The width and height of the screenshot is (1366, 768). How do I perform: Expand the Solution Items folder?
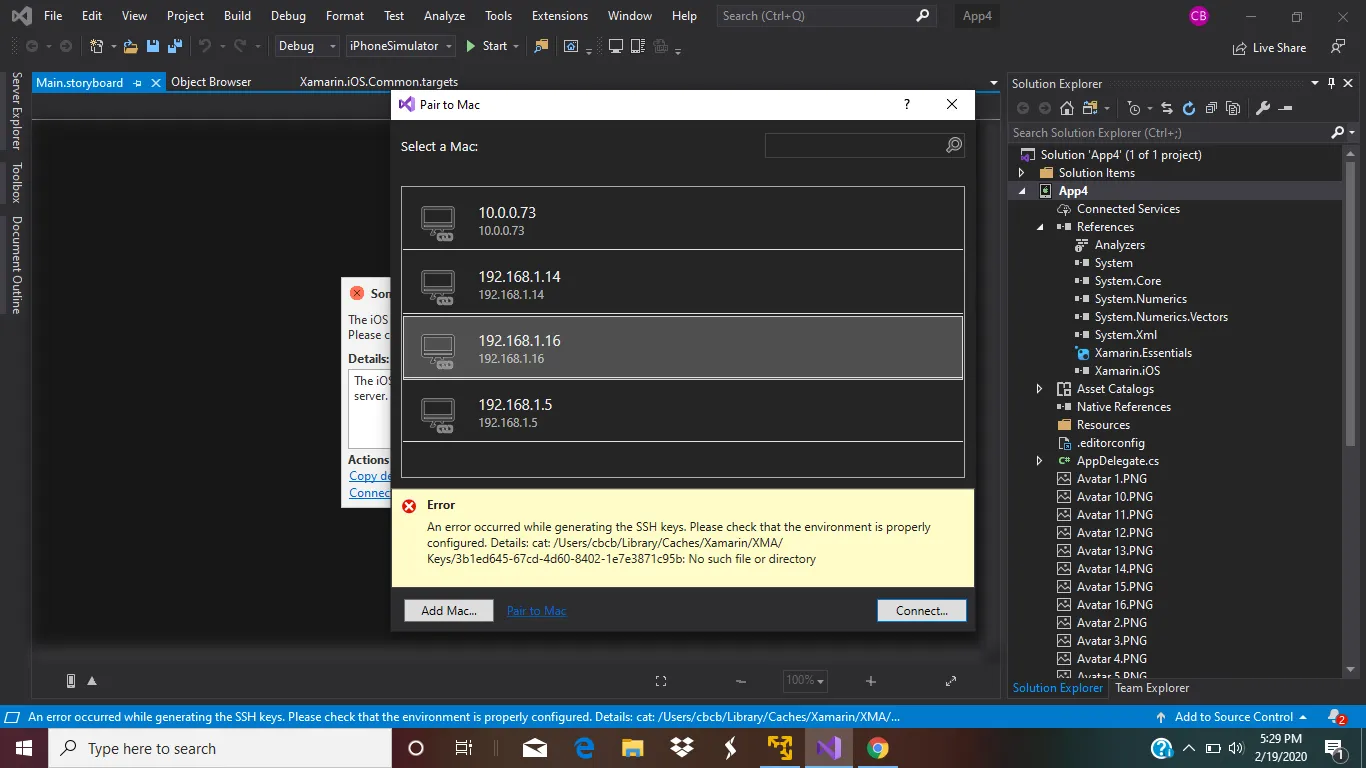(1021, 173)
